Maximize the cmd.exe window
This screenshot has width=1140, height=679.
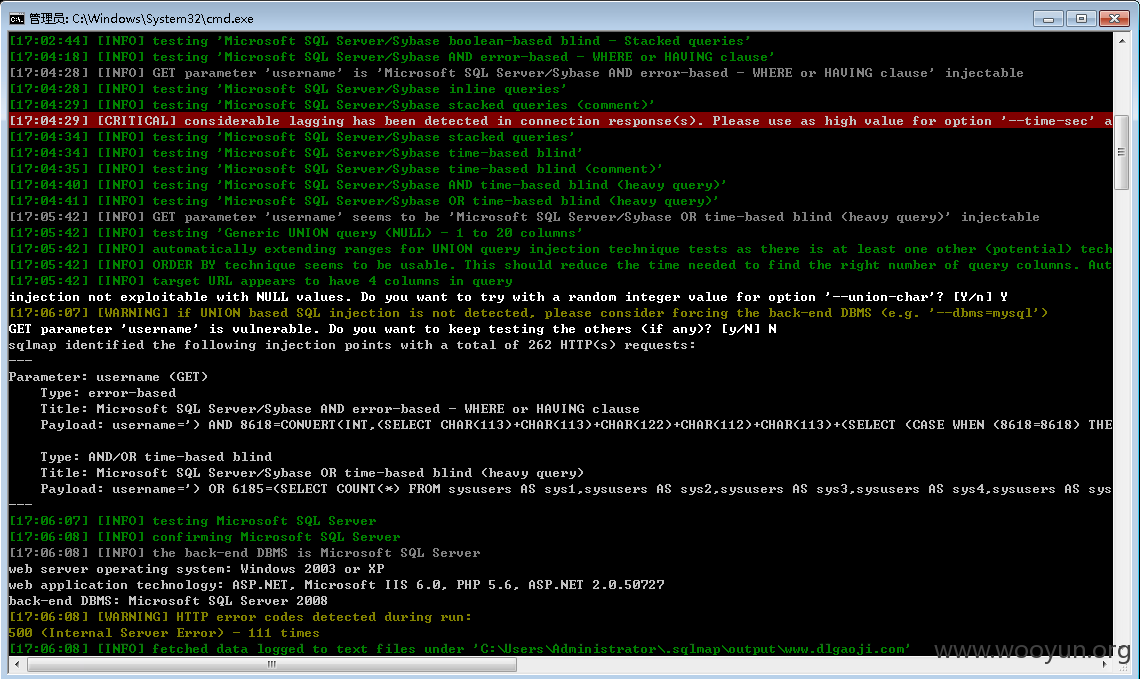point(1081,19)
